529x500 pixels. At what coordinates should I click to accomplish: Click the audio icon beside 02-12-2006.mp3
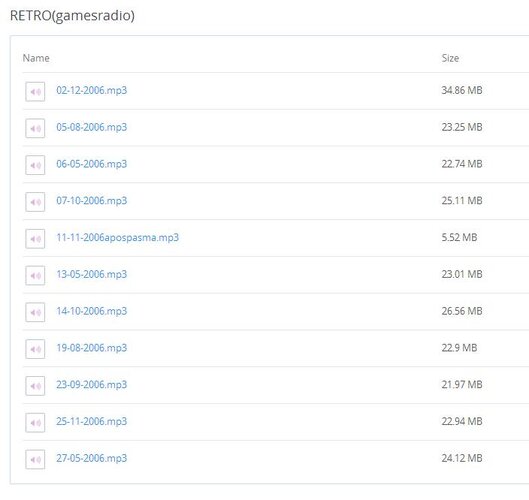35,91
